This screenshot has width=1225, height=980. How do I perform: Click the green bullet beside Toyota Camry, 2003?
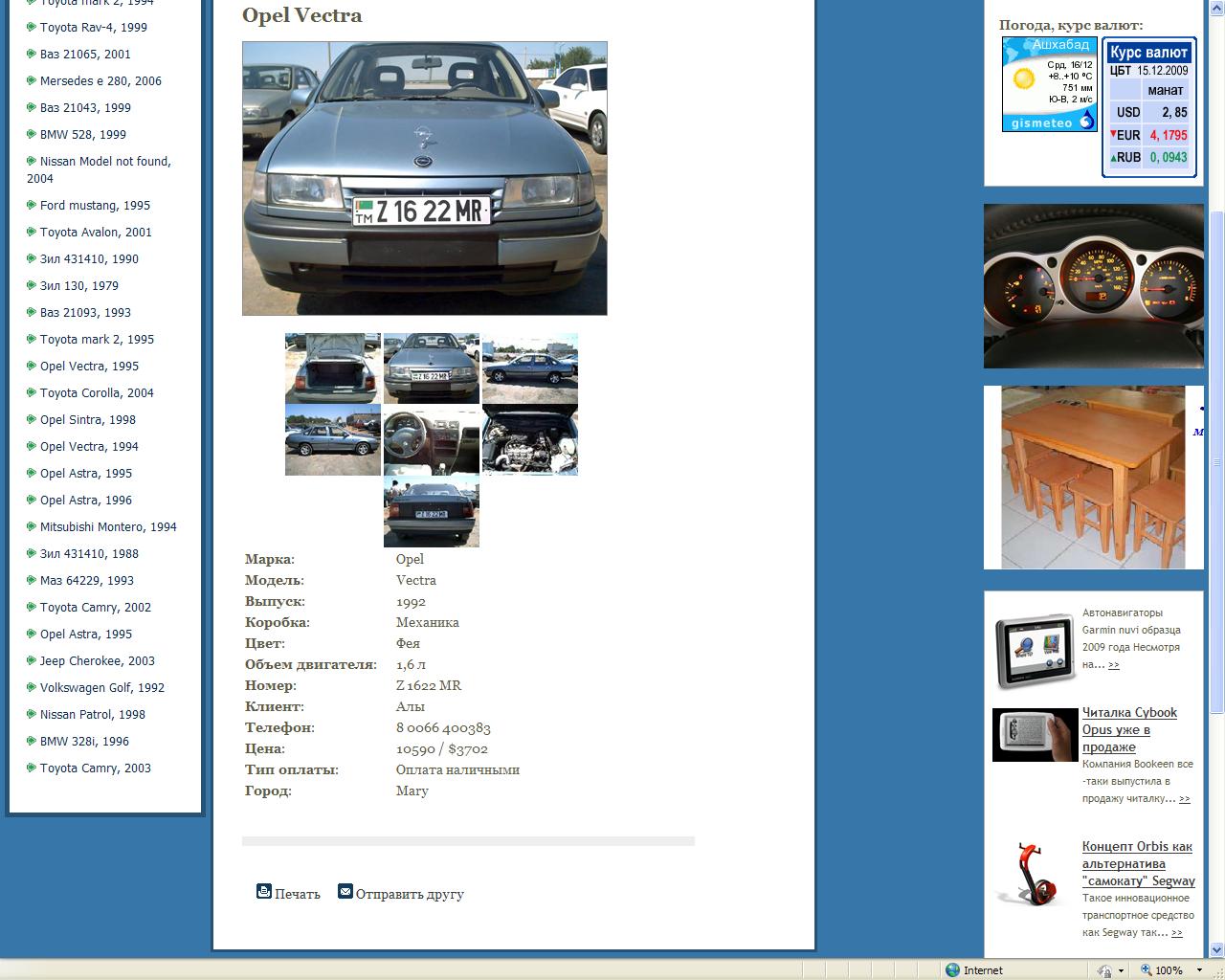32,768
